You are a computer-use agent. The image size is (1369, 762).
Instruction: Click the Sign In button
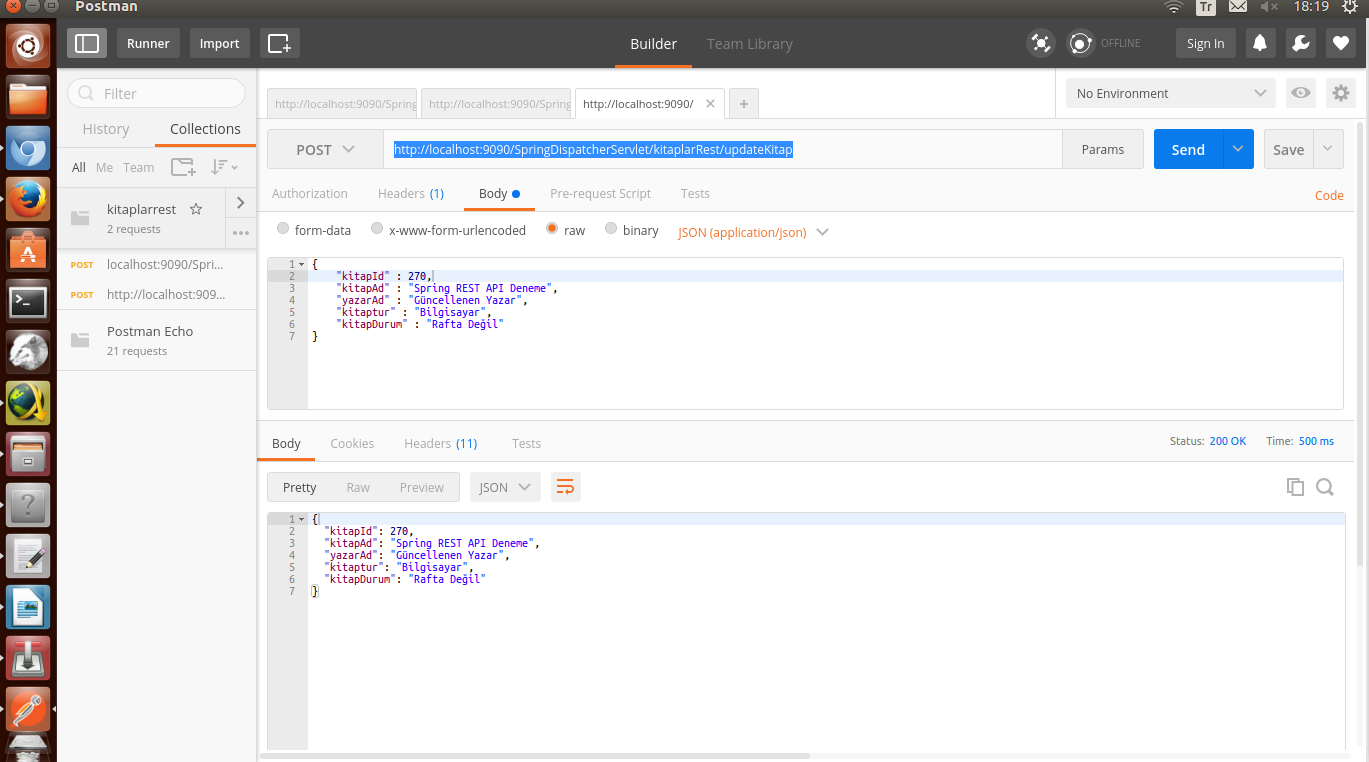click(1205, 43)
